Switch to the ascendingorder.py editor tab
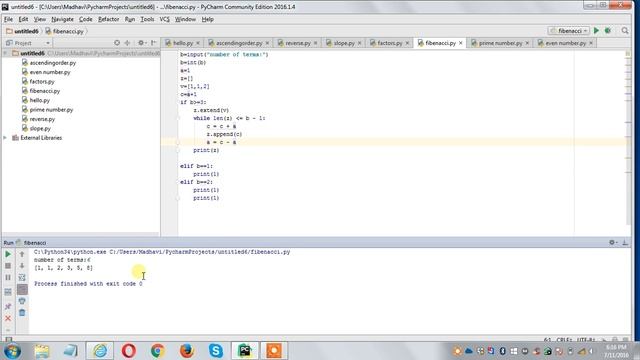 [239, 43]
